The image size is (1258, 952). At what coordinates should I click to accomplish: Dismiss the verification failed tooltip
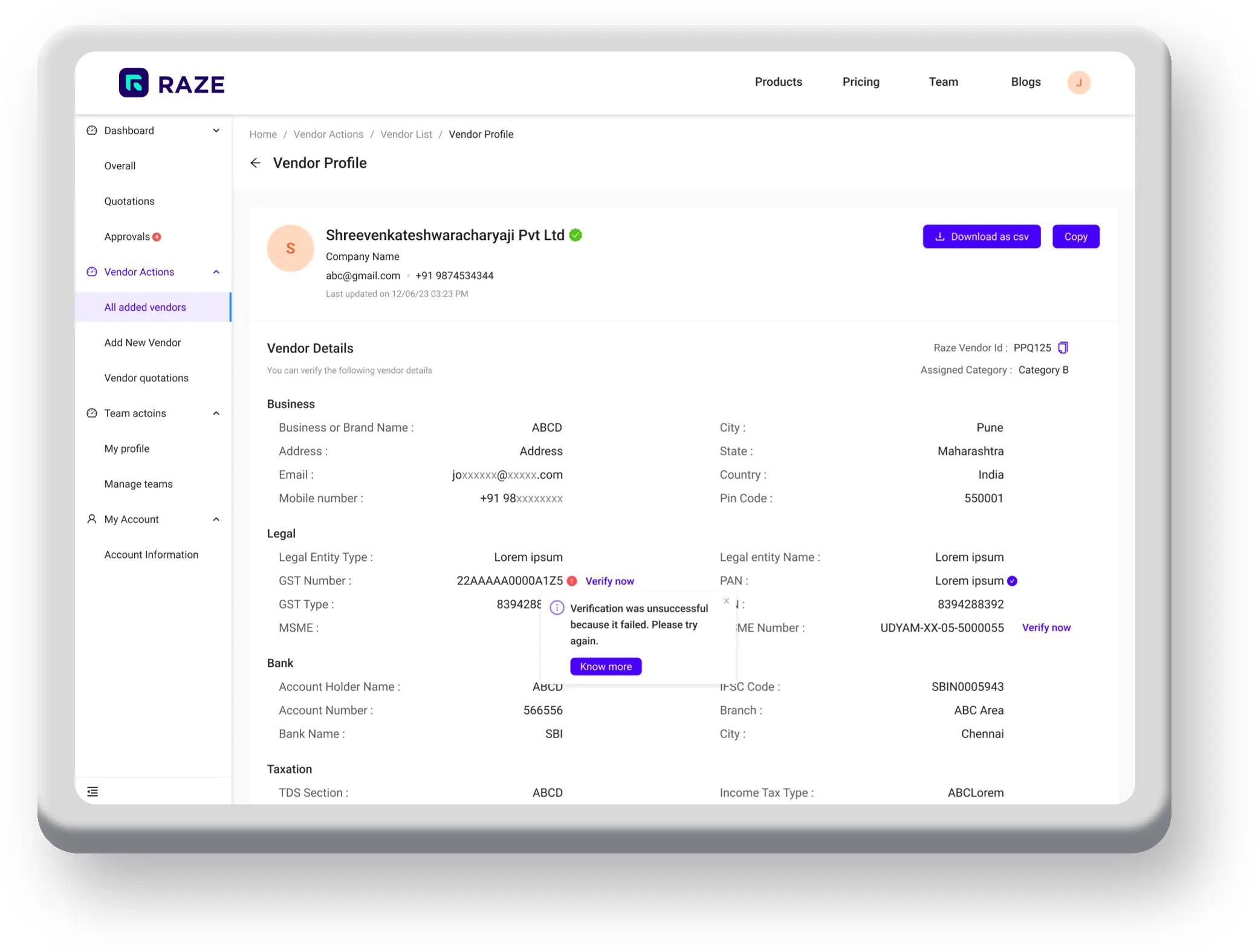[x=726, y=601]
